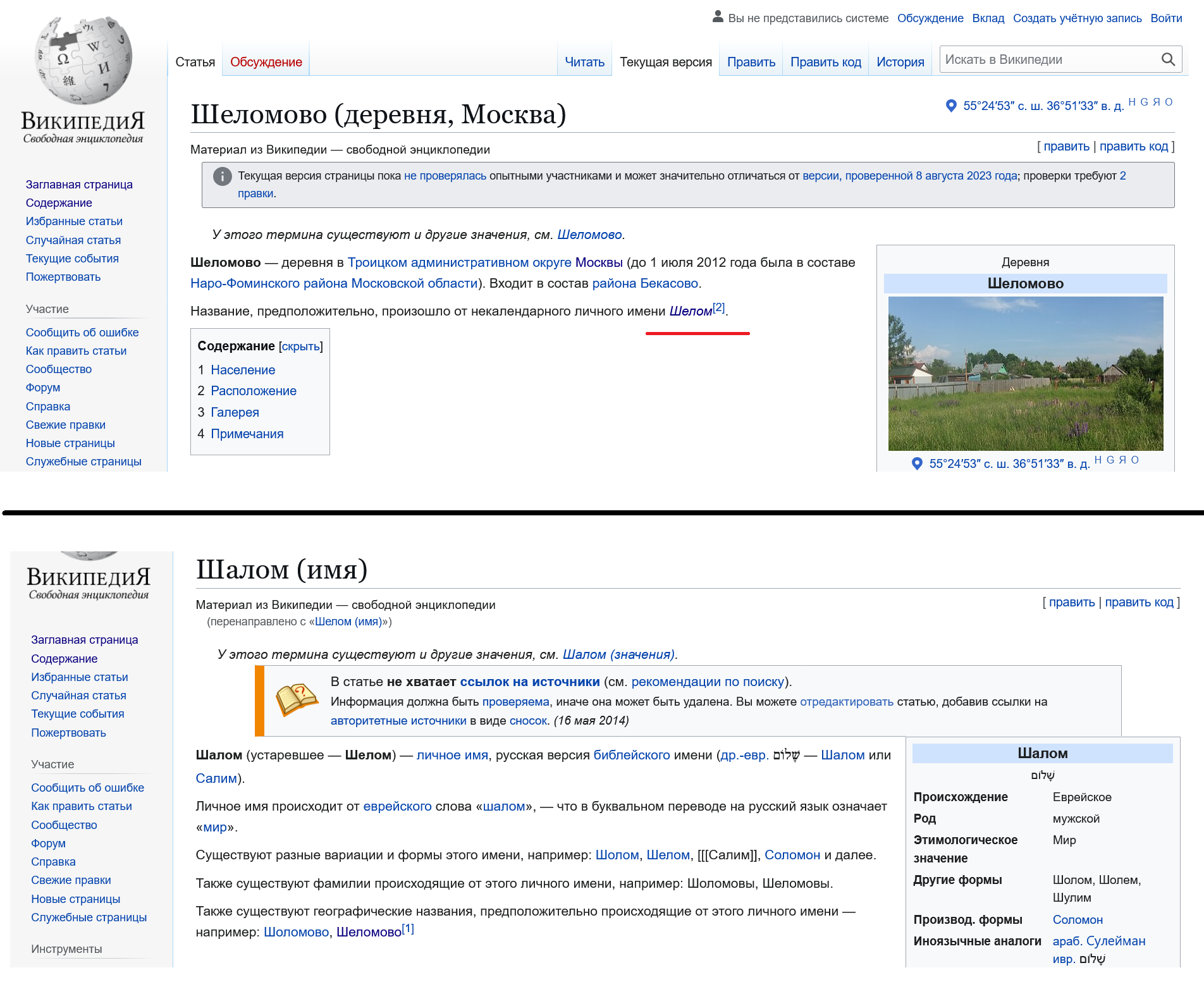Image resolution: width=1204 pixels, height=994 pixels.
Task: Click «Пожертвовать» in upper sidebar
Action: [63, 277]
